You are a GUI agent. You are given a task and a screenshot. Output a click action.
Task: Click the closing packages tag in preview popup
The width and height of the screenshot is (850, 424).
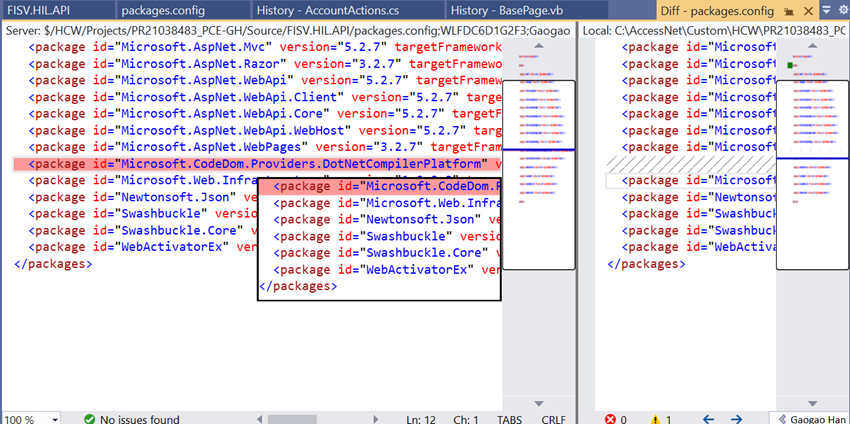tap(298, 286)
